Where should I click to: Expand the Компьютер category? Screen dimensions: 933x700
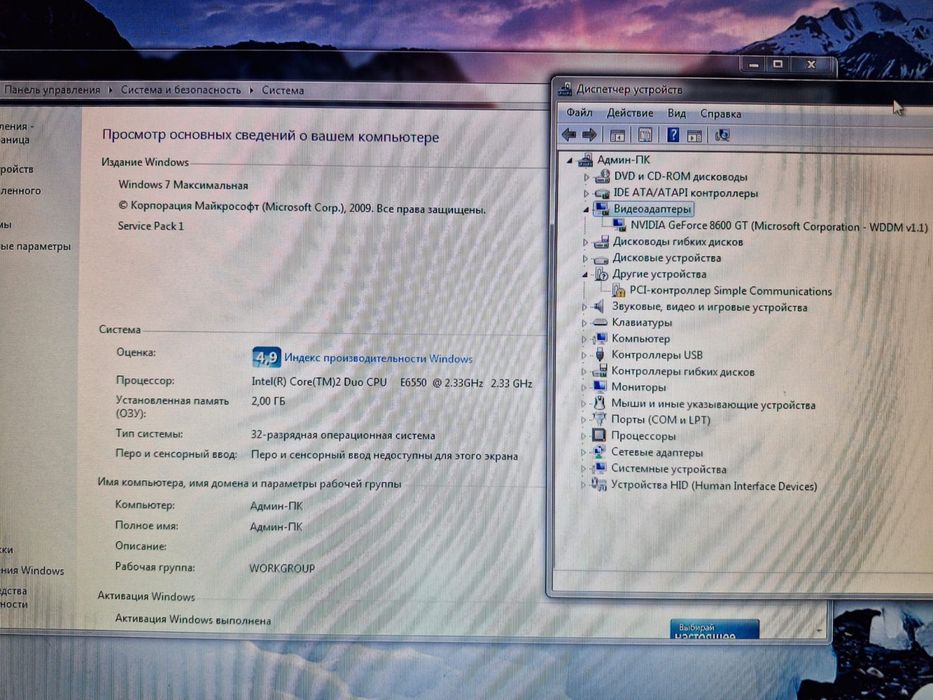585,339
